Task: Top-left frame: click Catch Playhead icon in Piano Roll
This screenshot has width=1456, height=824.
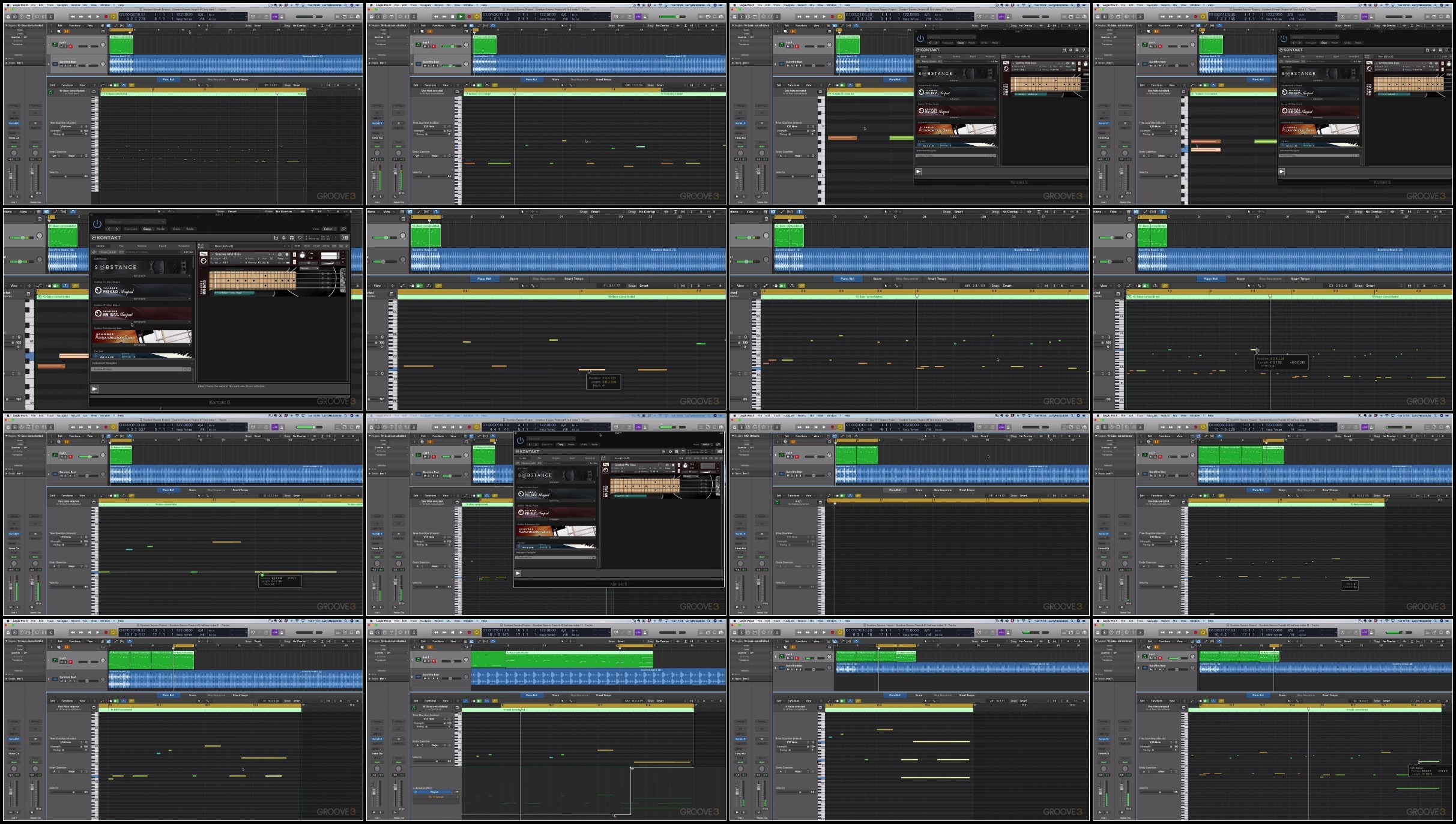Action: pos(124,85)
